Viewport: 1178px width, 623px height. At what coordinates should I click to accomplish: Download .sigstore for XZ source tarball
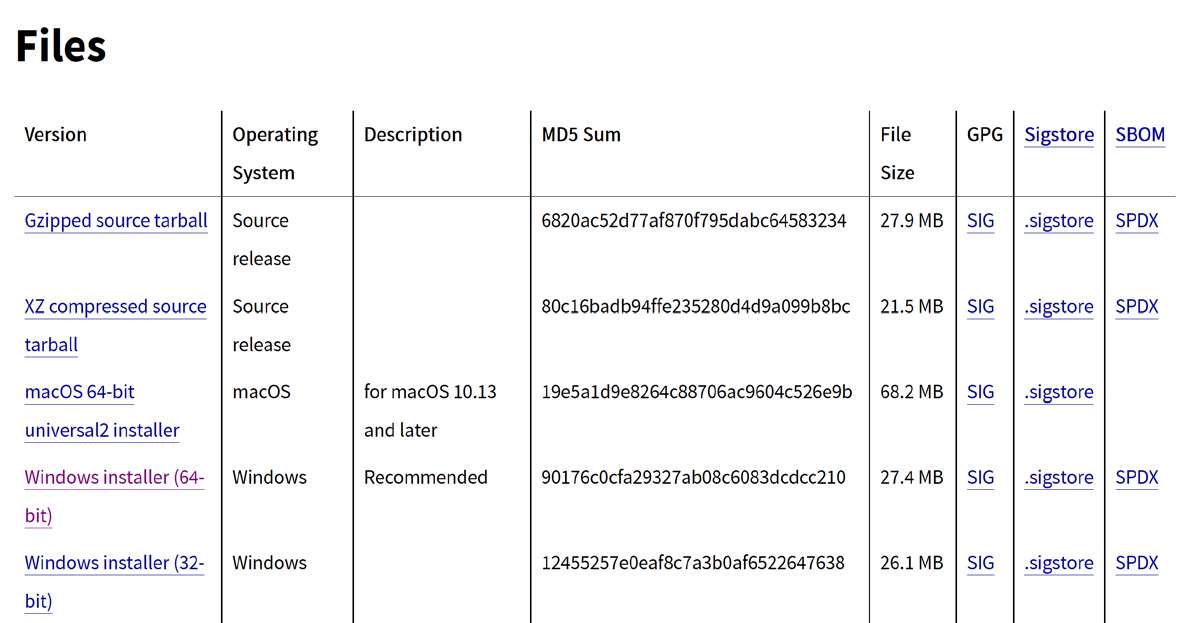click(1059, 307)
